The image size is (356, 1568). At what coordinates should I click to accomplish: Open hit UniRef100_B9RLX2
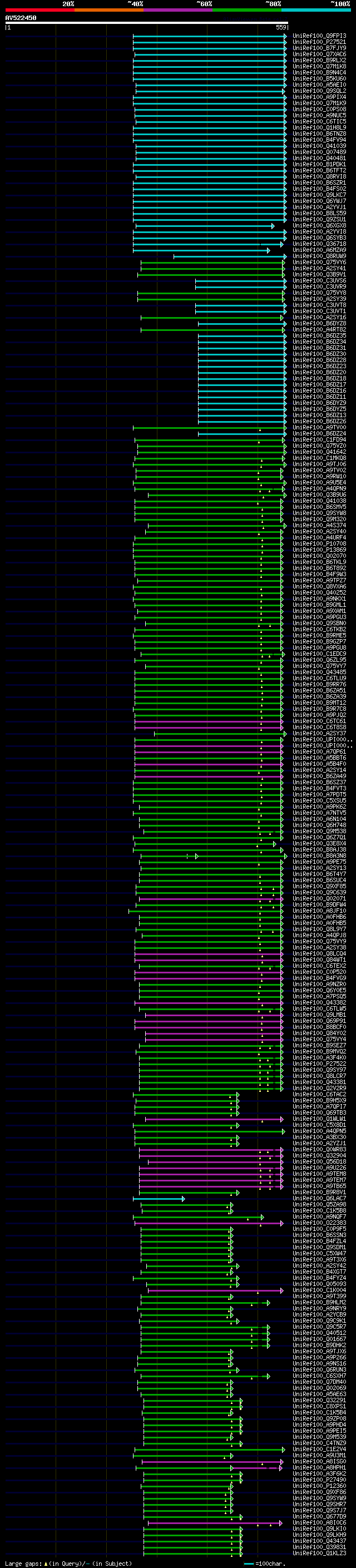[x=319, y=60]
